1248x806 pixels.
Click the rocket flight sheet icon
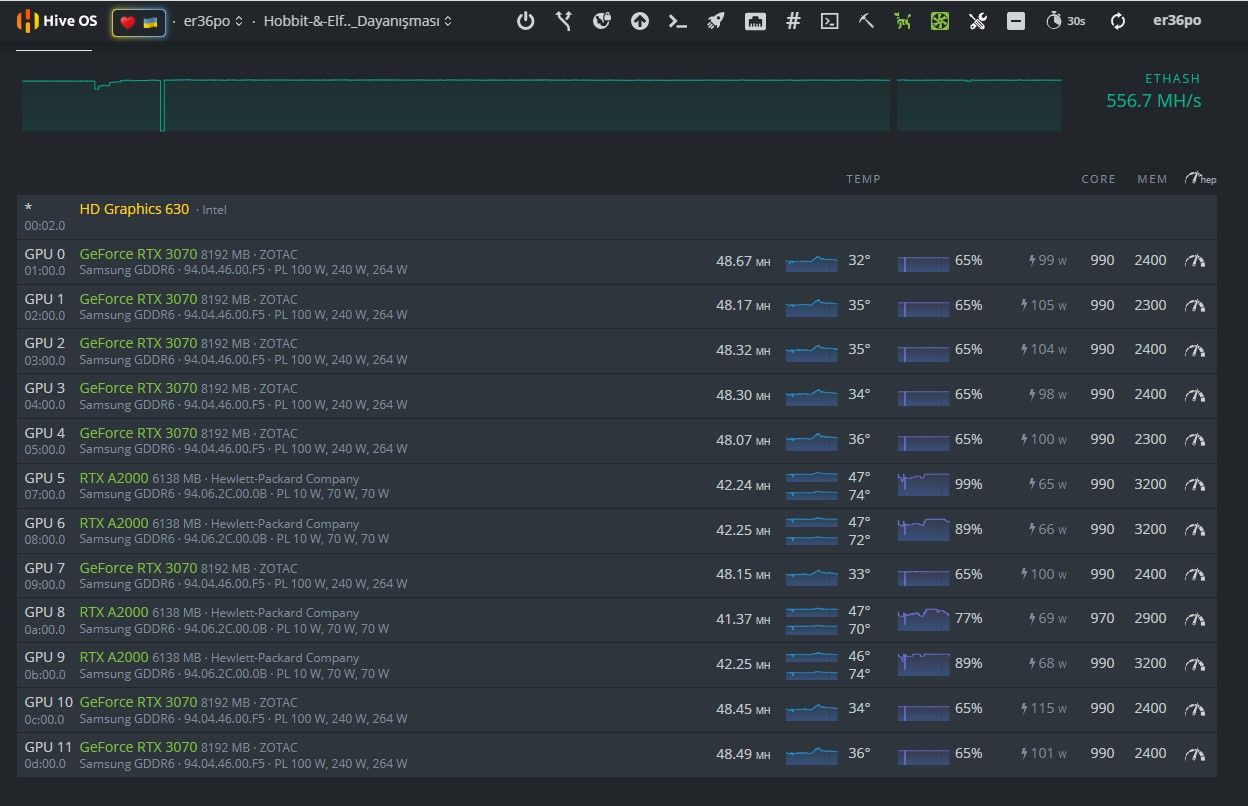click(716, 21)
